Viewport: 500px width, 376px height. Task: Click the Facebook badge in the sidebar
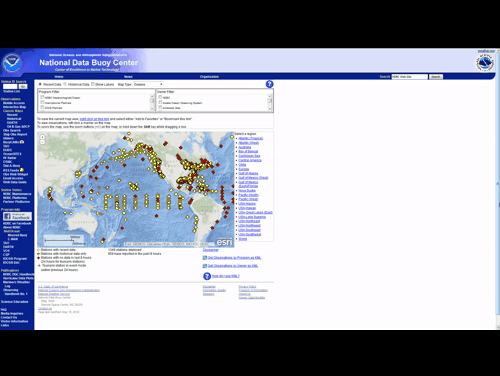18,216
